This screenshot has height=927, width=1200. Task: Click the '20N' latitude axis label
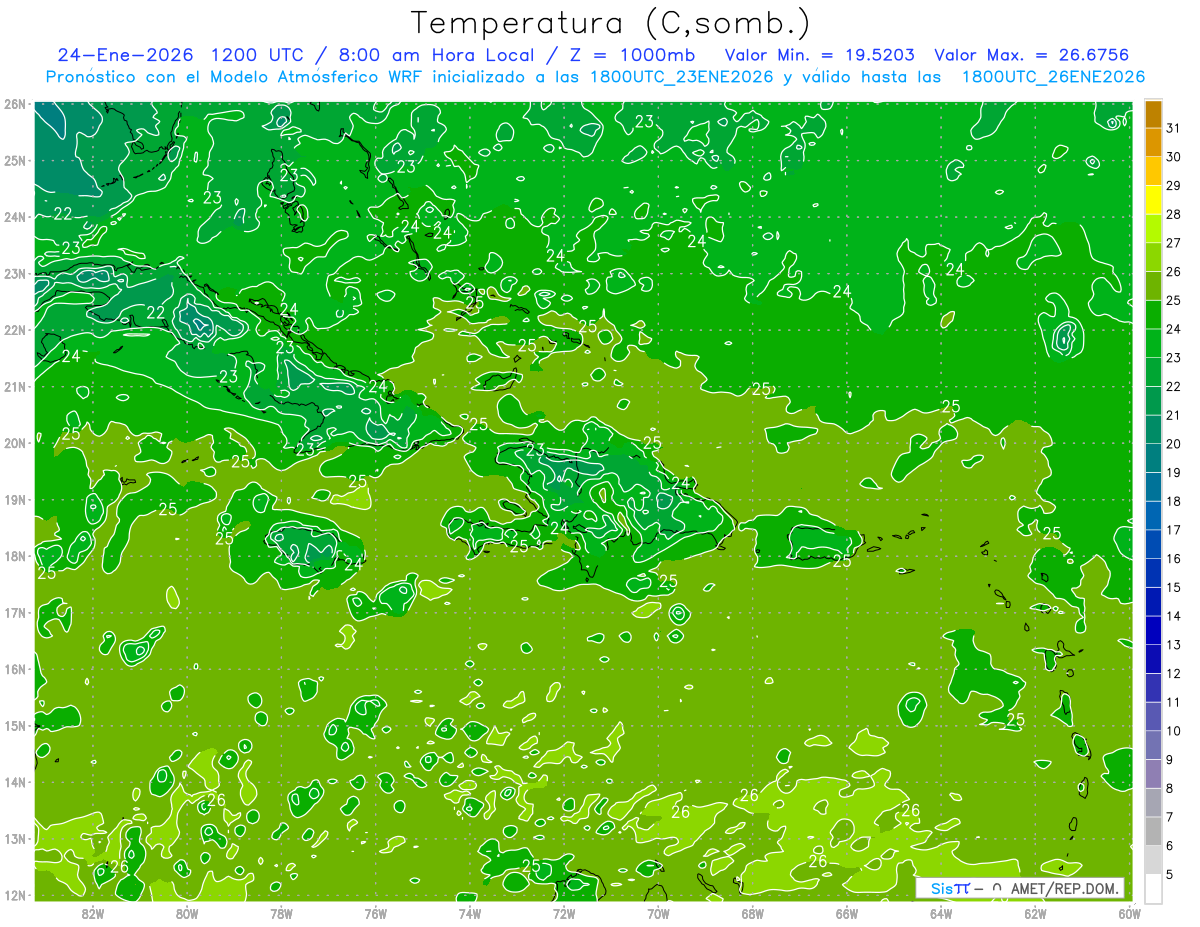point(15,443)
